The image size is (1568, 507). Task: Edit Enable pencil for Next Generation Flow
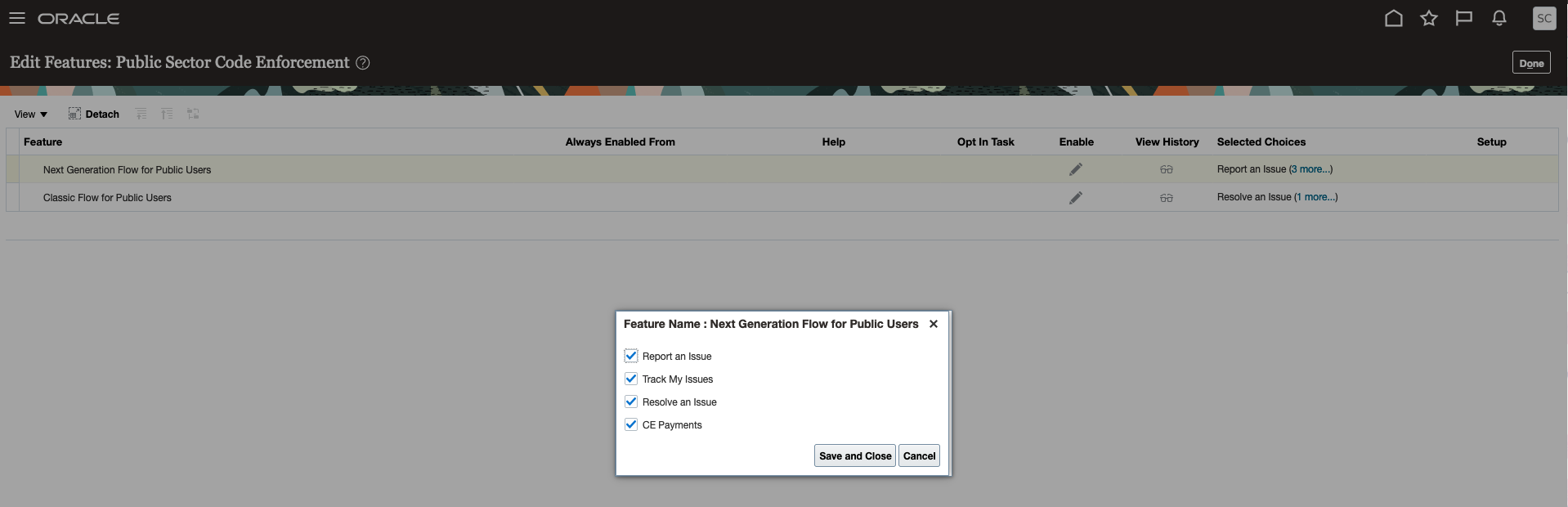[1076, 169]
